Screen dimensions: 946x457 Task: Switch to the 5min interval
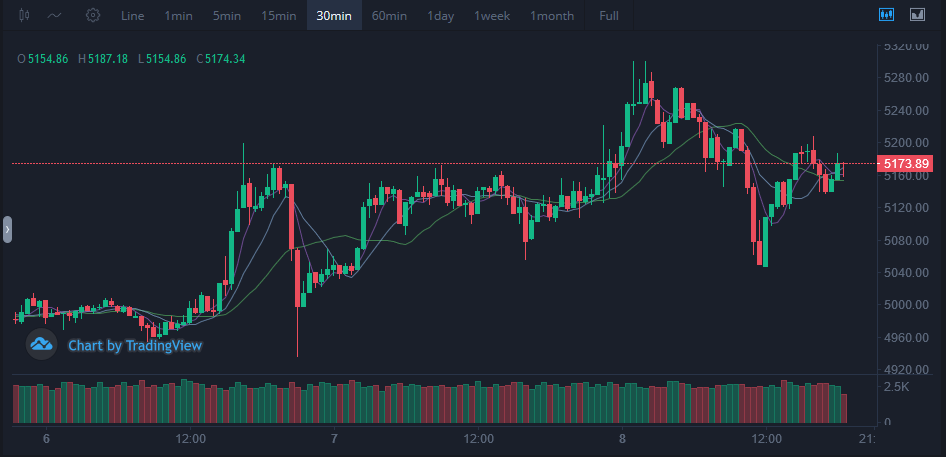pyautogui.click(x=227, y=16)
